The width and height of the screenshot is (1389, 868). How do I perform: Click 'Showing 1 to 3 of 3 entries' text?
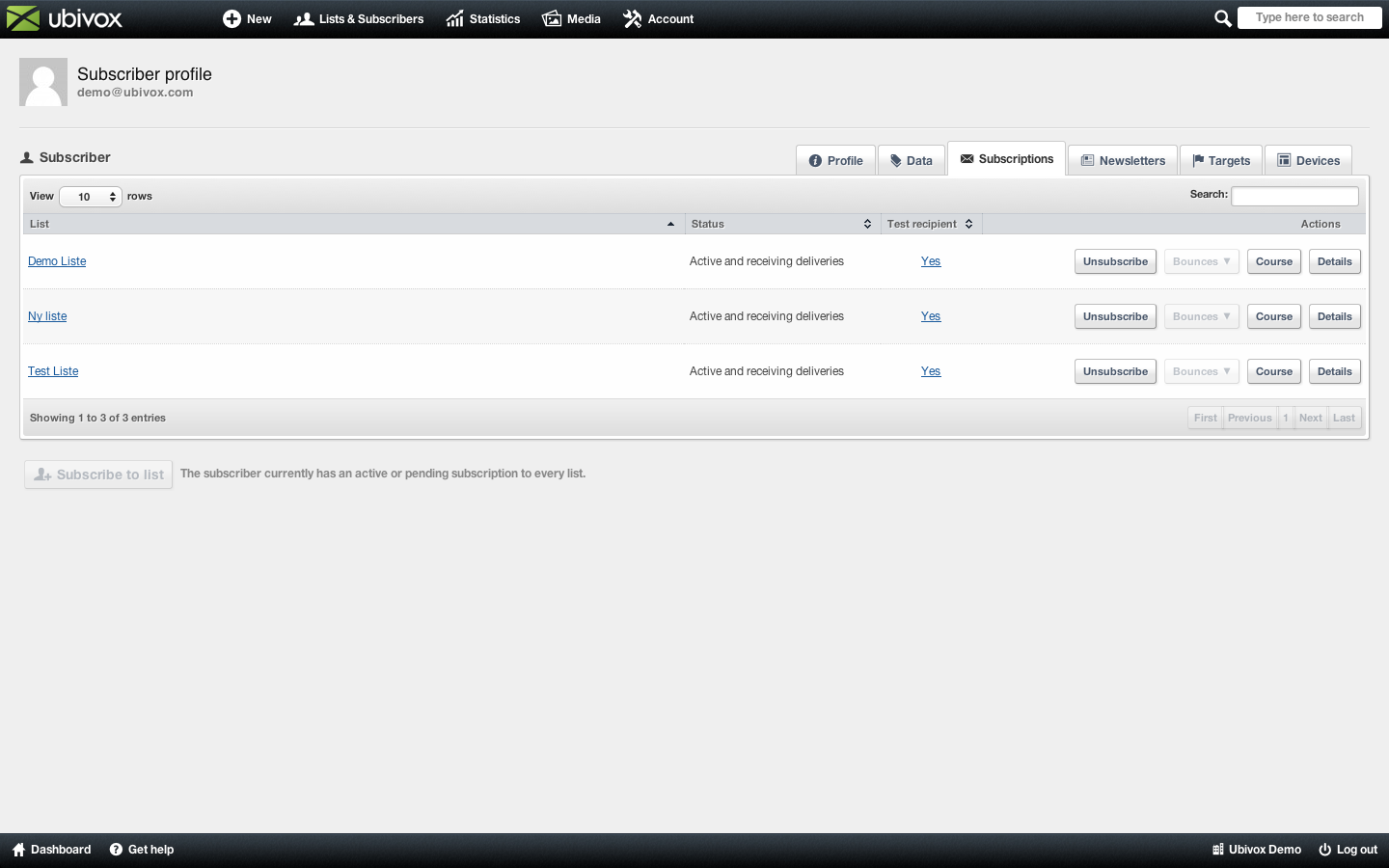97,418
